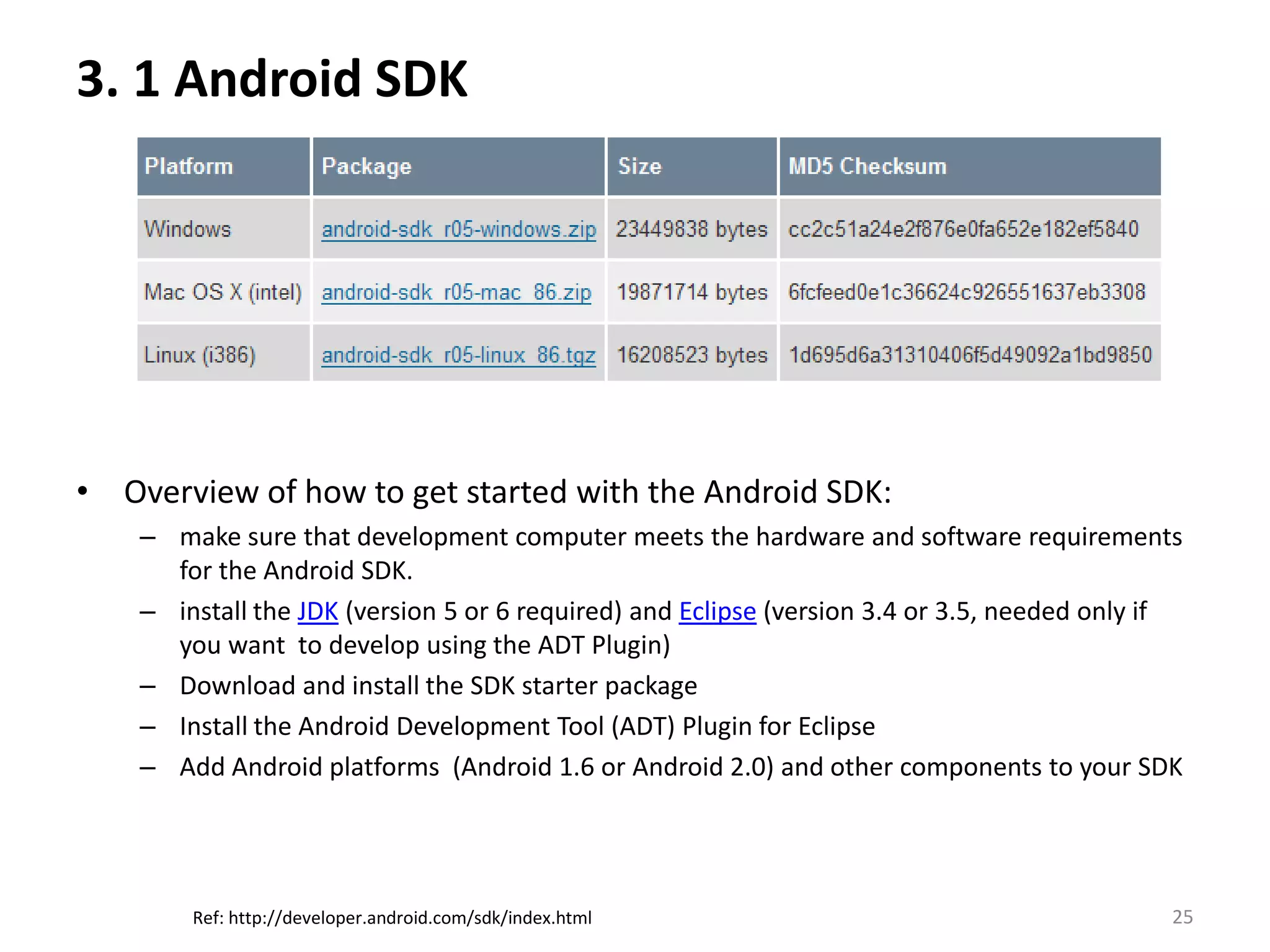Viewport: 1270px width, 952px height.
Task: Open the android-sdk_r05-linux_86.tgz download link
Action: 458,355
